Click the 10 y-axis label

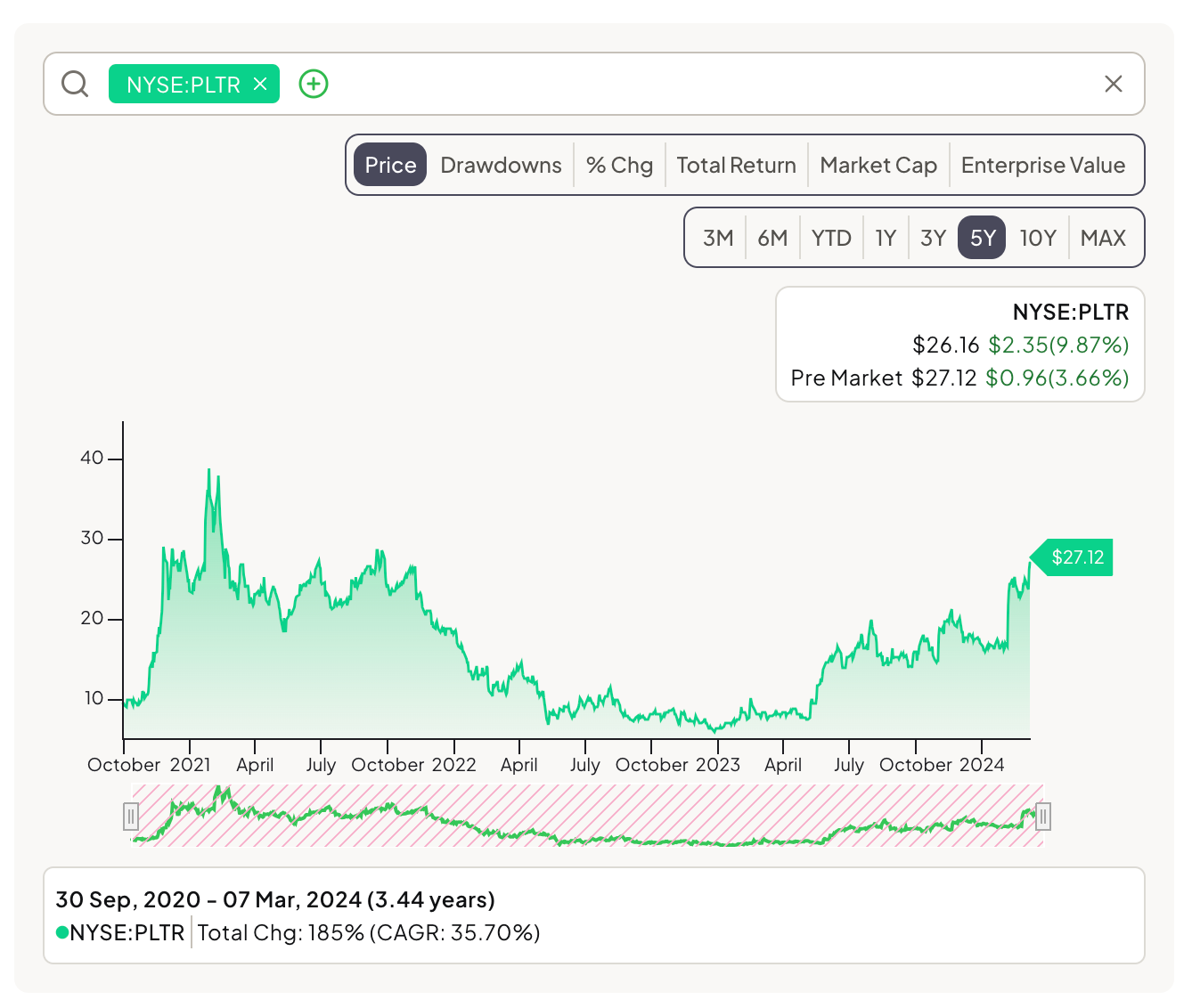(94, 698)
